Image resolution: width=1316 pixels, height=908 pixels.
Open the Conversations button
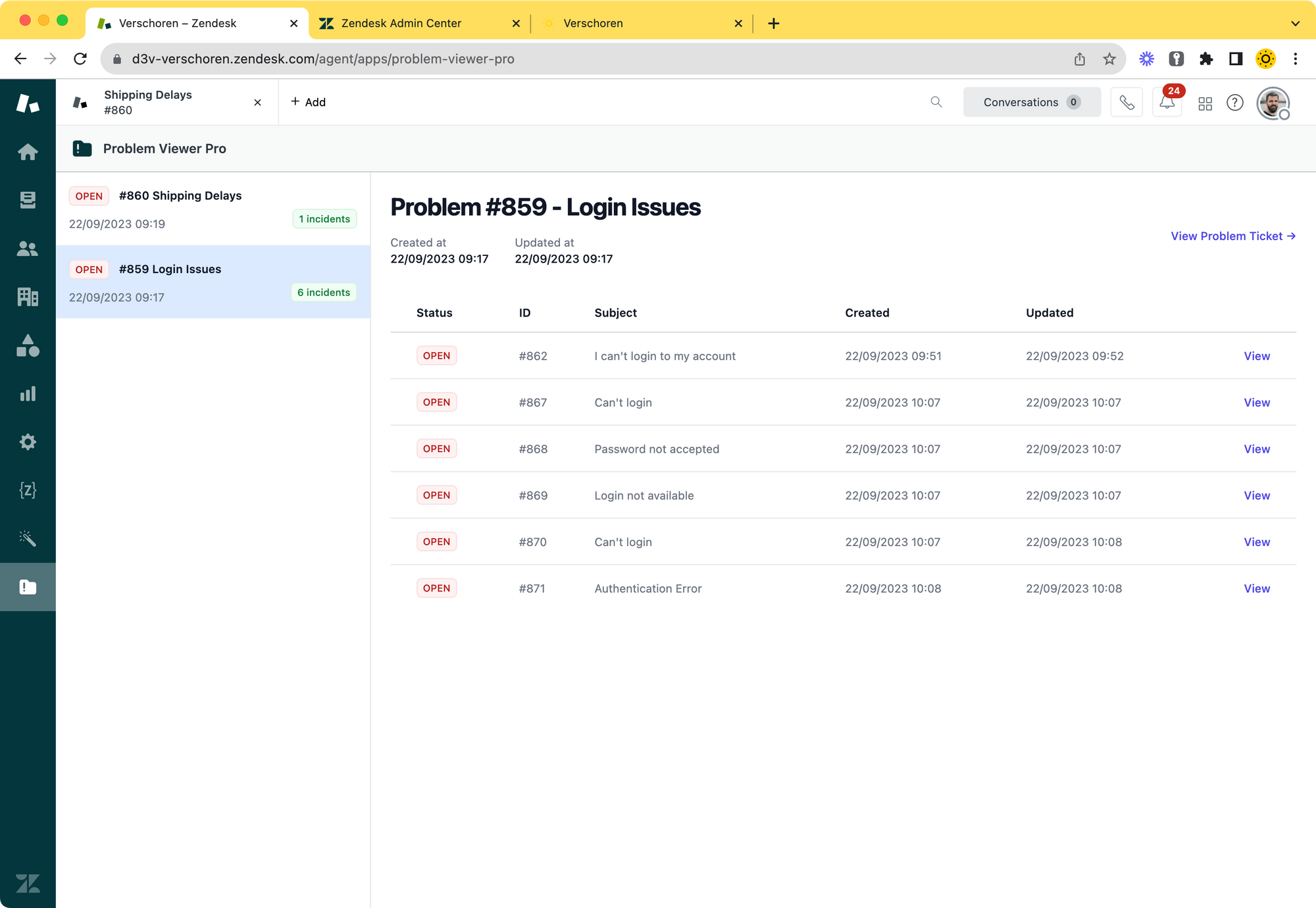tap(1031, 102)
